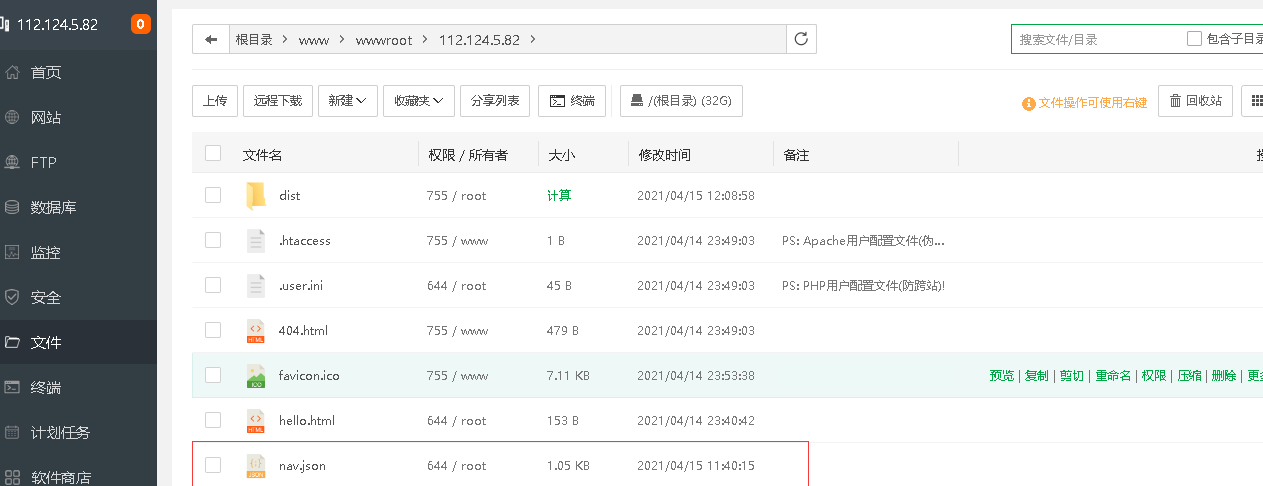This screenshot has height=486, width=1263.
Task: Click the 上传 button
Action: 215,101
